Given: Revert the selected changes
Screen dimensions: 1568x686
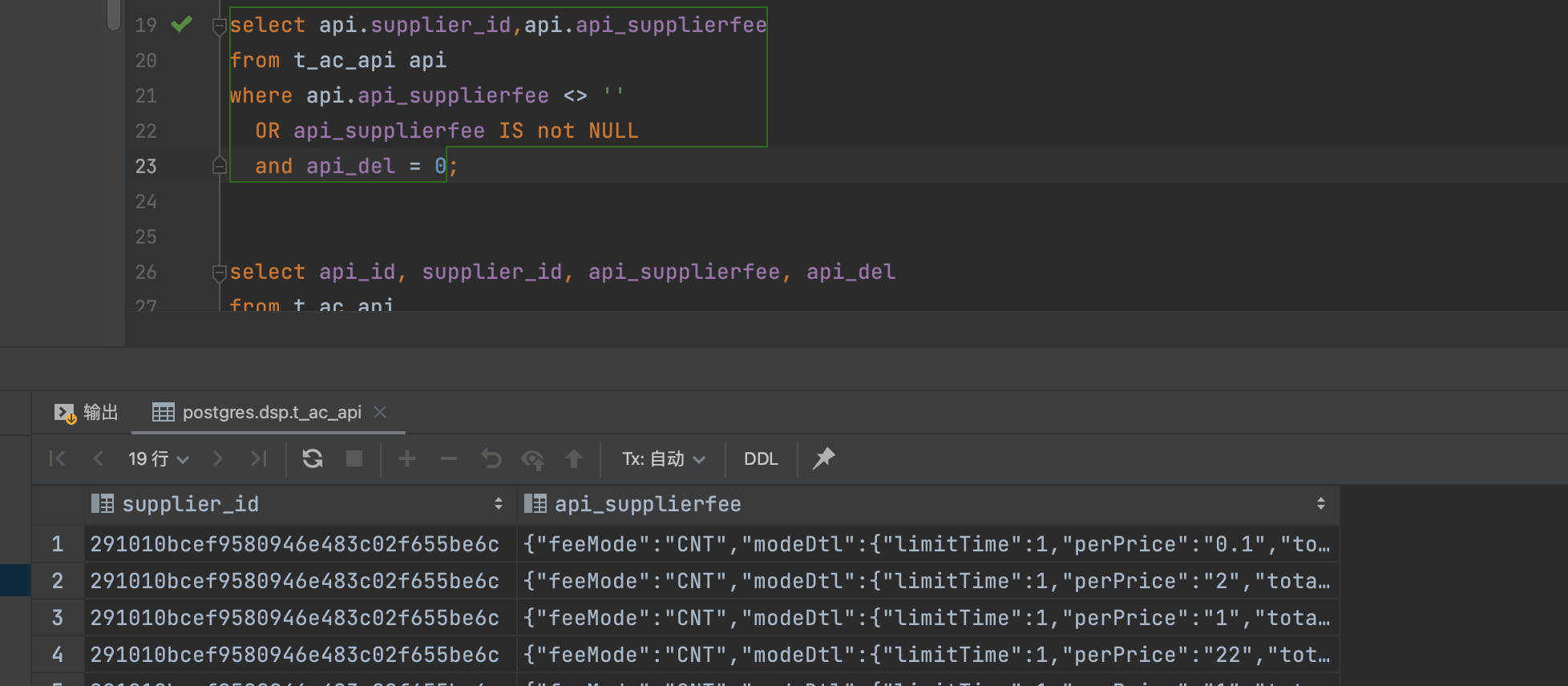Looking at the screenshot, I should tap(491, 458).
